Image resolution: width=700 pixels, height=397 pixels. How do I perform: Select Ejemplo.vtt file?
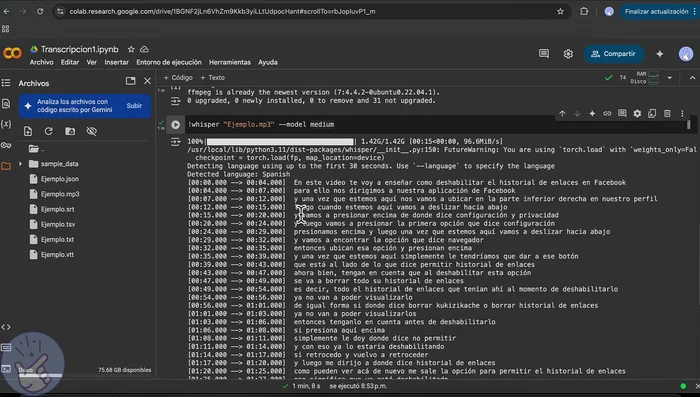57,255
